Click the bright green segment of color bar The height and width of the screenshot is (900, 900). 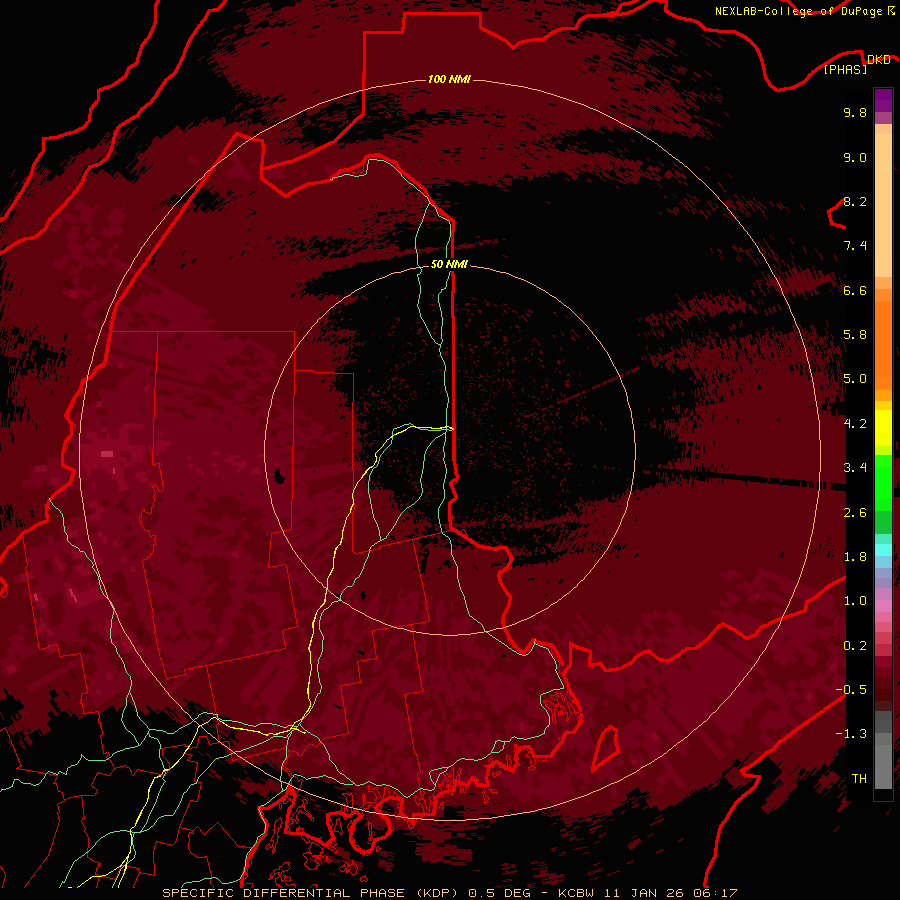pyautogui.click(x=883, y=481)
